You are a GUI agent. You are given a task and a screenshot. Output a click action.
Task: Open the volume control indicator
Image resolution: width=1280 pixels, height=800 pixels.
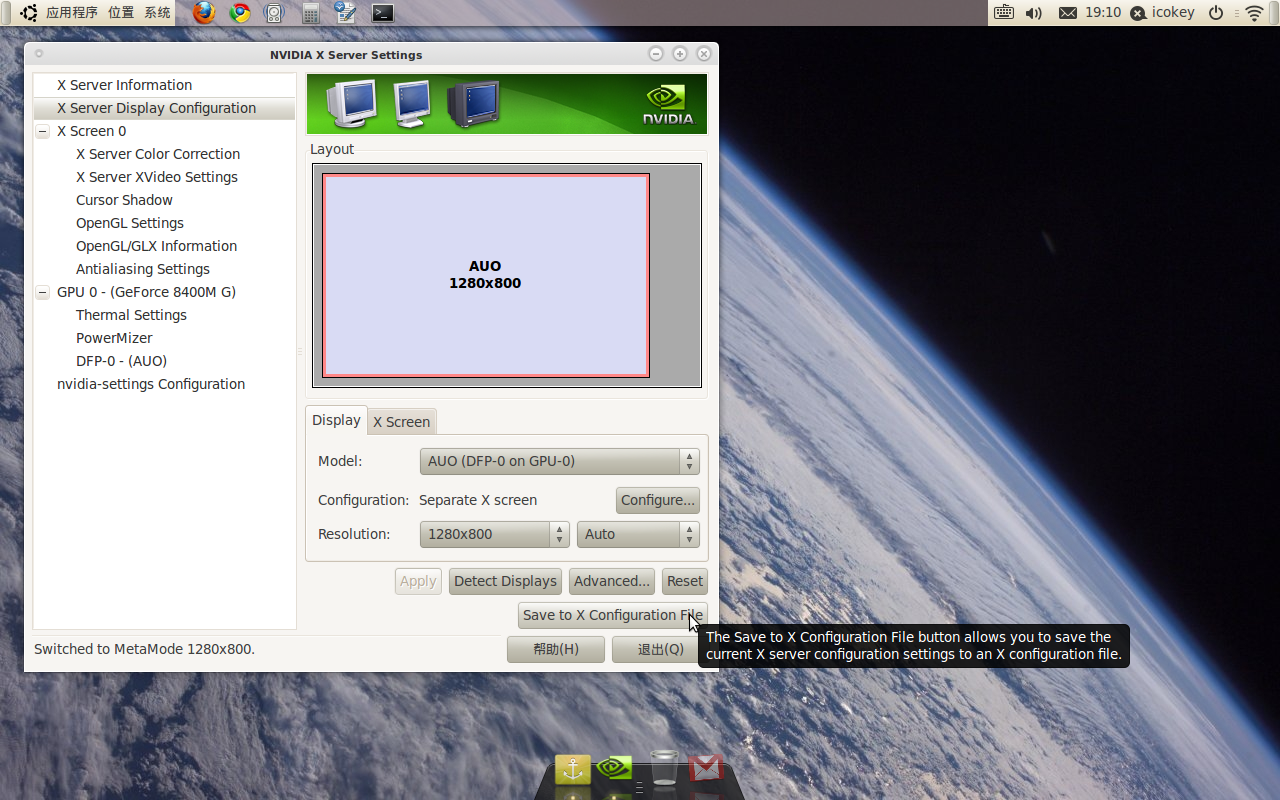(1034, 13)
